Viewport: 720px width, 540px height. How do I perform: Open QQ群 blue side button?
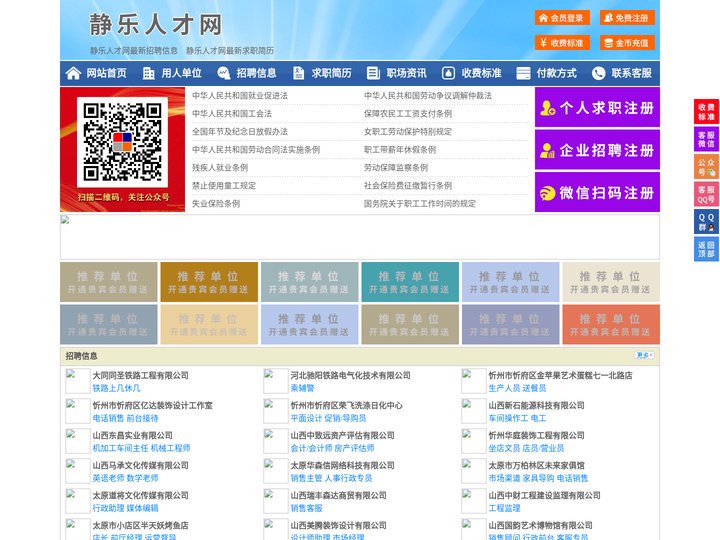(706, 222)
